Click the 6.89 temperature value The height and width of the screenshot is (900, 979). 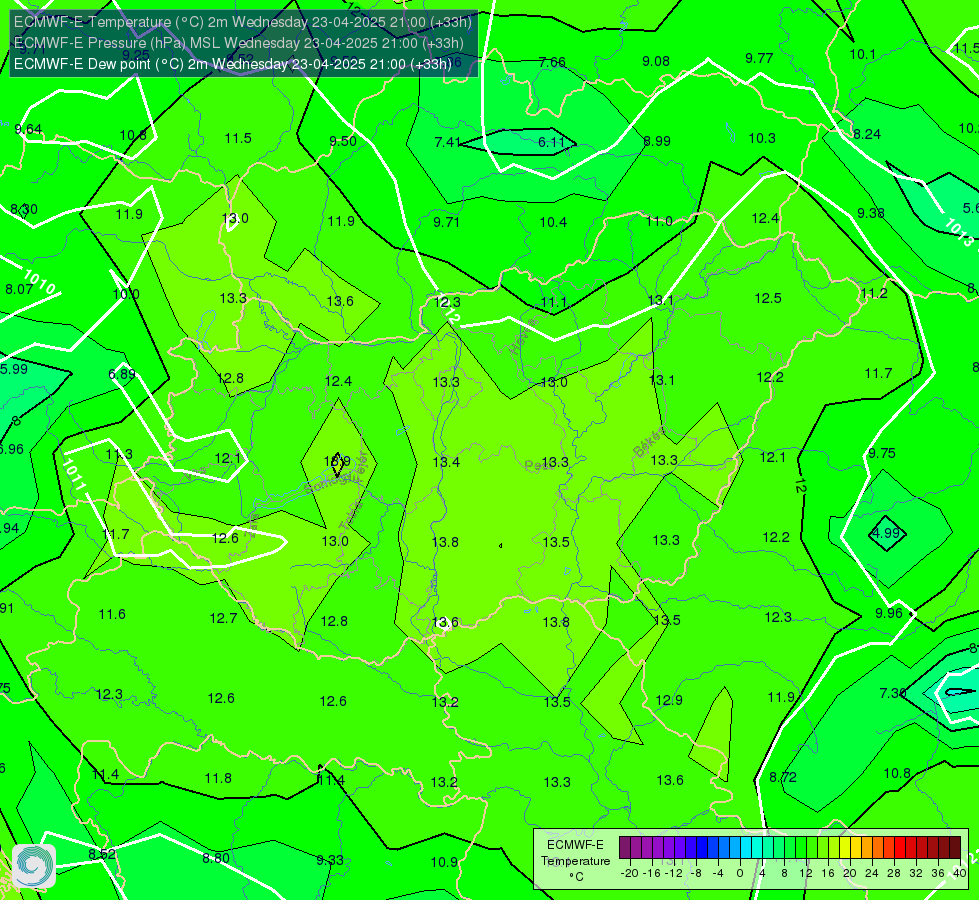point(122,375)
